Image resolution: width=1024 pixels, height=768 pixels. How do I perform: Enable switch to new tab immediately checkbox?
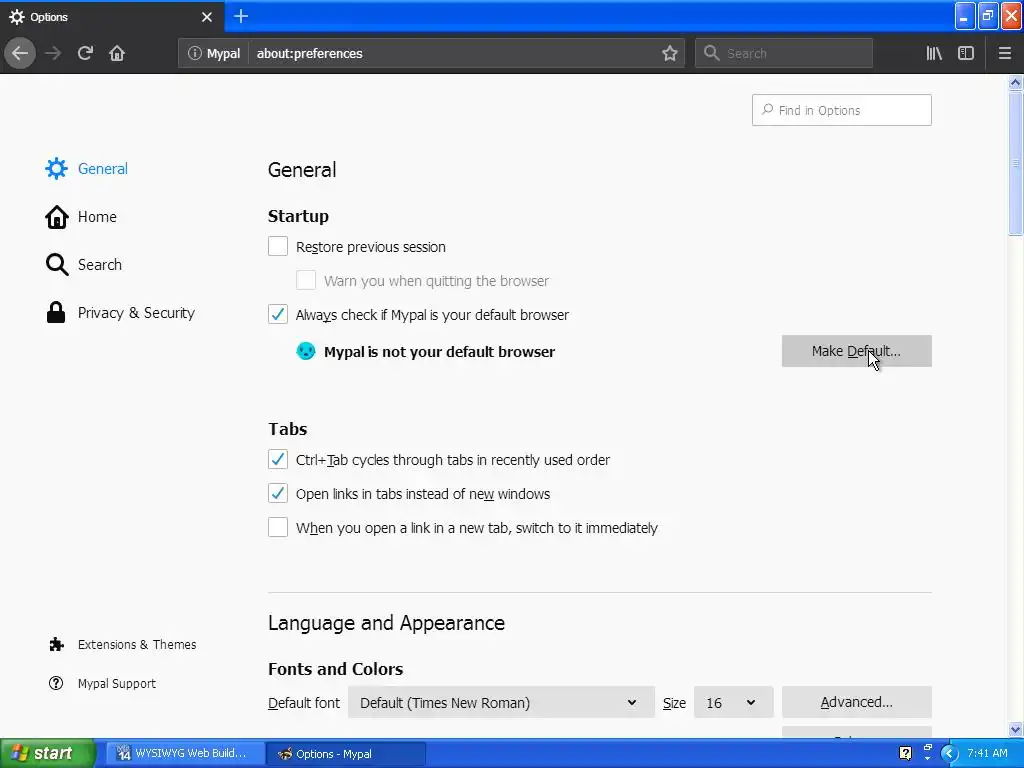click(x=278, y=527)
